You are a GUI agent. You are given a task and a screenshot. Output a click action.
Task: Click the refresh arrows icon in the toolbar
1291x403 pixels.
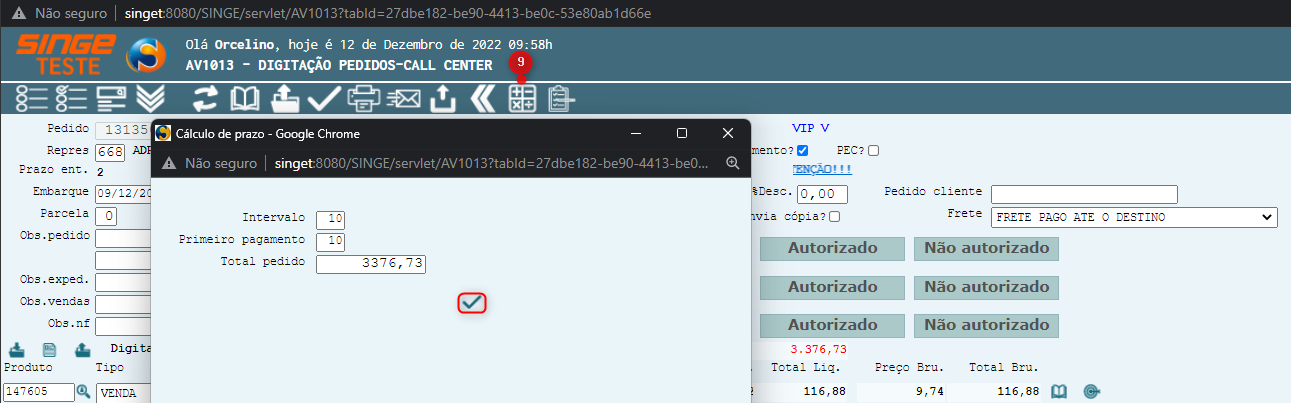(x=205, y=98)
